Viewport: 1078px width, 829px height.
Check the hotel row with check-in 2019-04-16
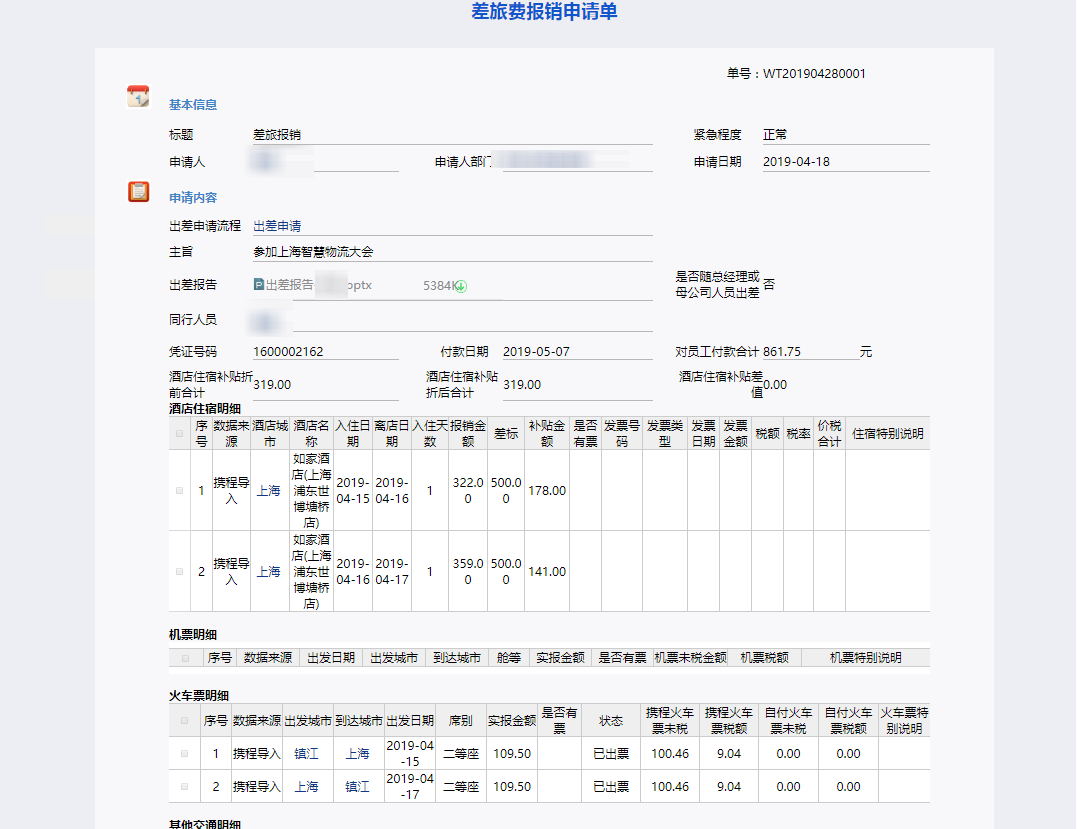[x=179, y=571]
